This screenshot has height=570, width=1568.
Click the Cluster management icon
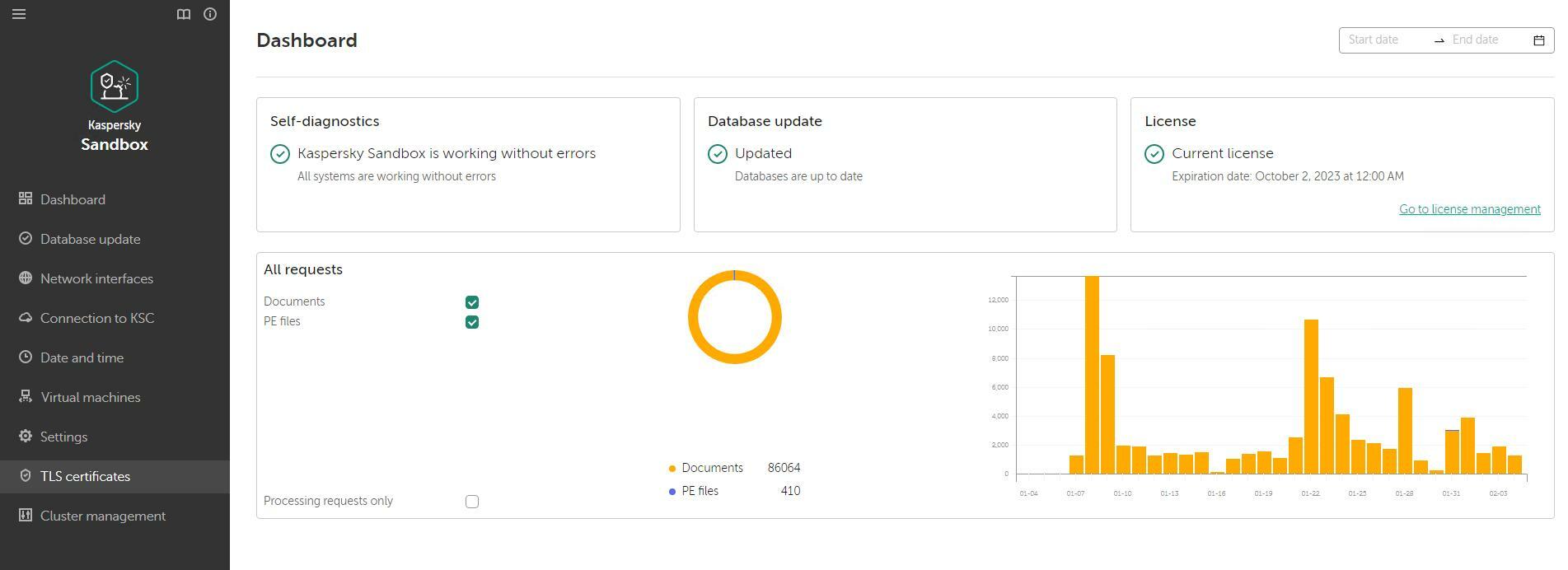click(x=26, y=516)
